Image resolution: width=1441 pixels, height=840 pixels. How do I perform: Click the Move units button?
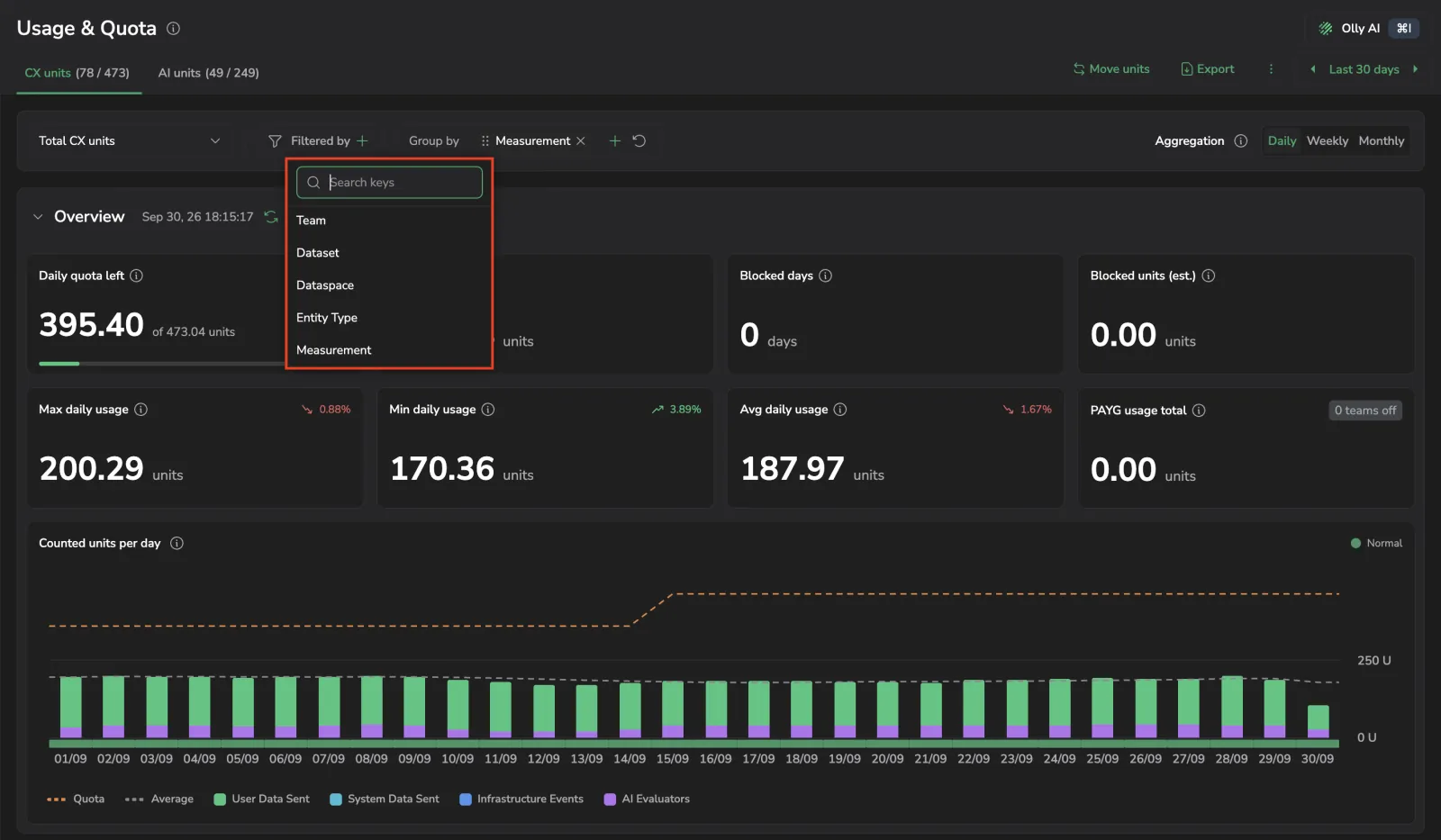[1111, 69]
